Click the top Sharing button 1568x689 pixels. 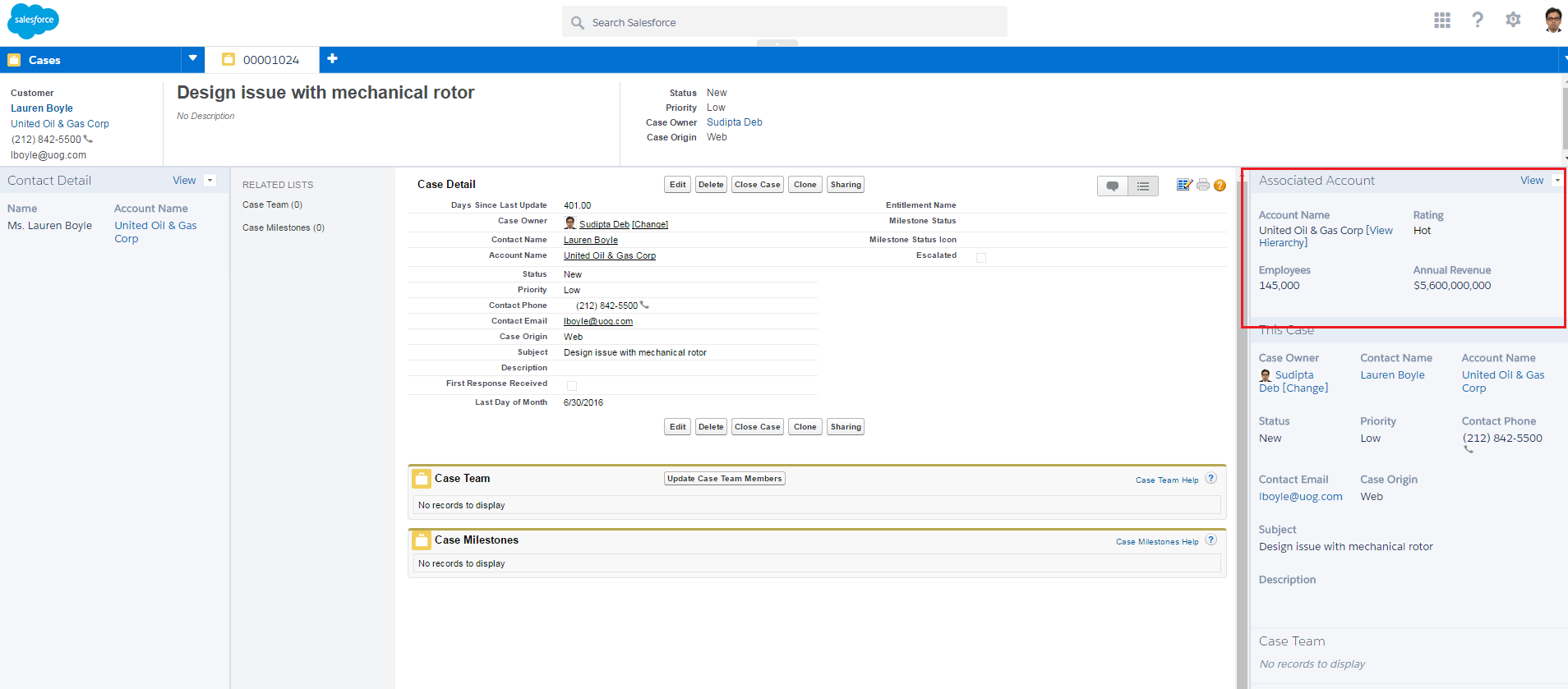(846, 185)
